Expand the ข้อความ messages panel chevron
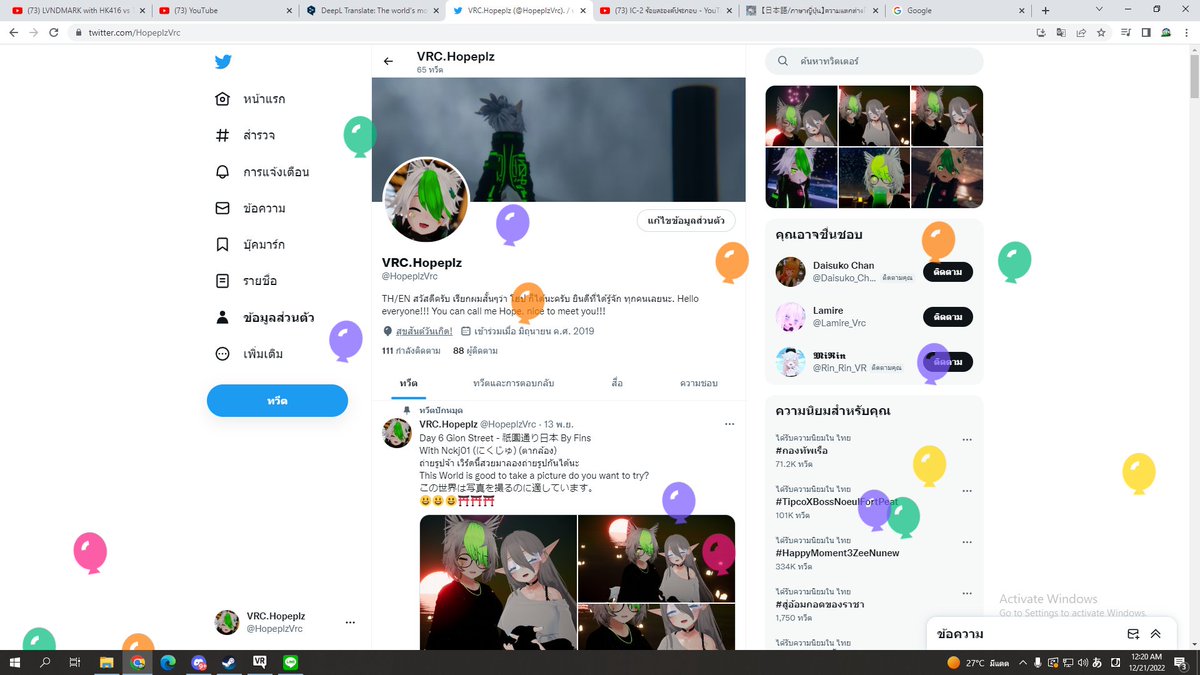Image resolution: width=1200 pixels, height=675 pixels. [1156, 633]
